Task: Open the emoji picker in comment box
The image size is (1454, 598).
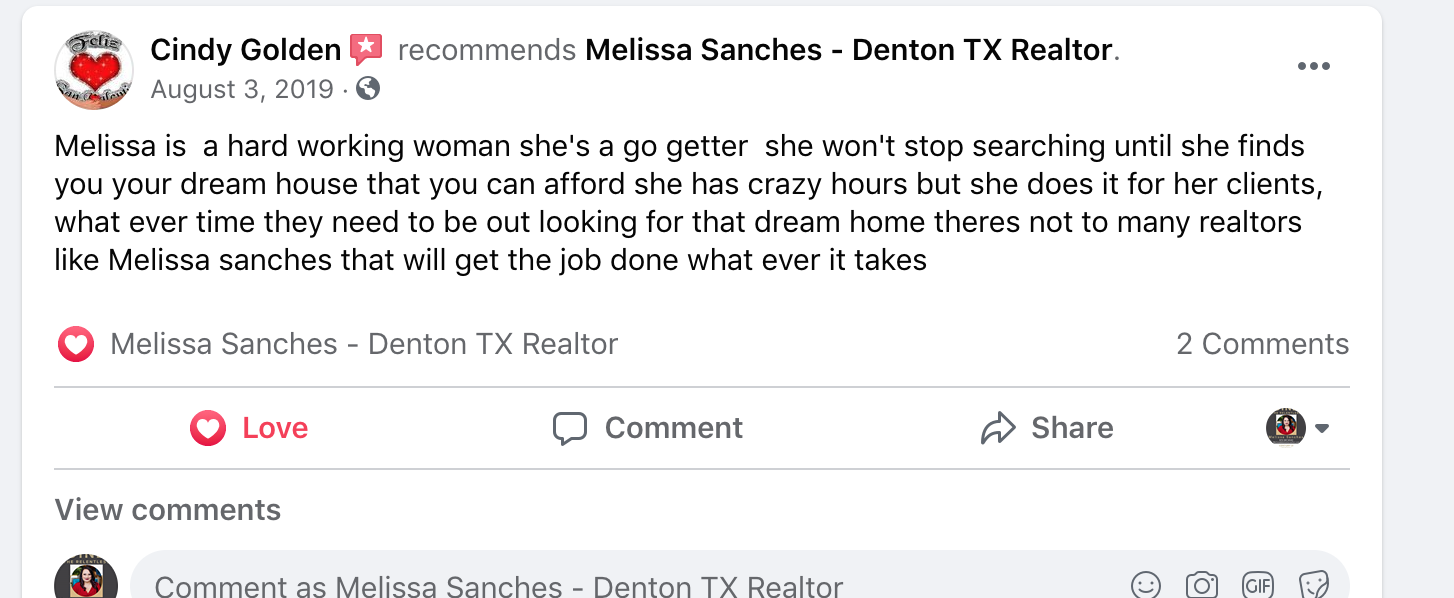Action: [x=1146, y=585]
